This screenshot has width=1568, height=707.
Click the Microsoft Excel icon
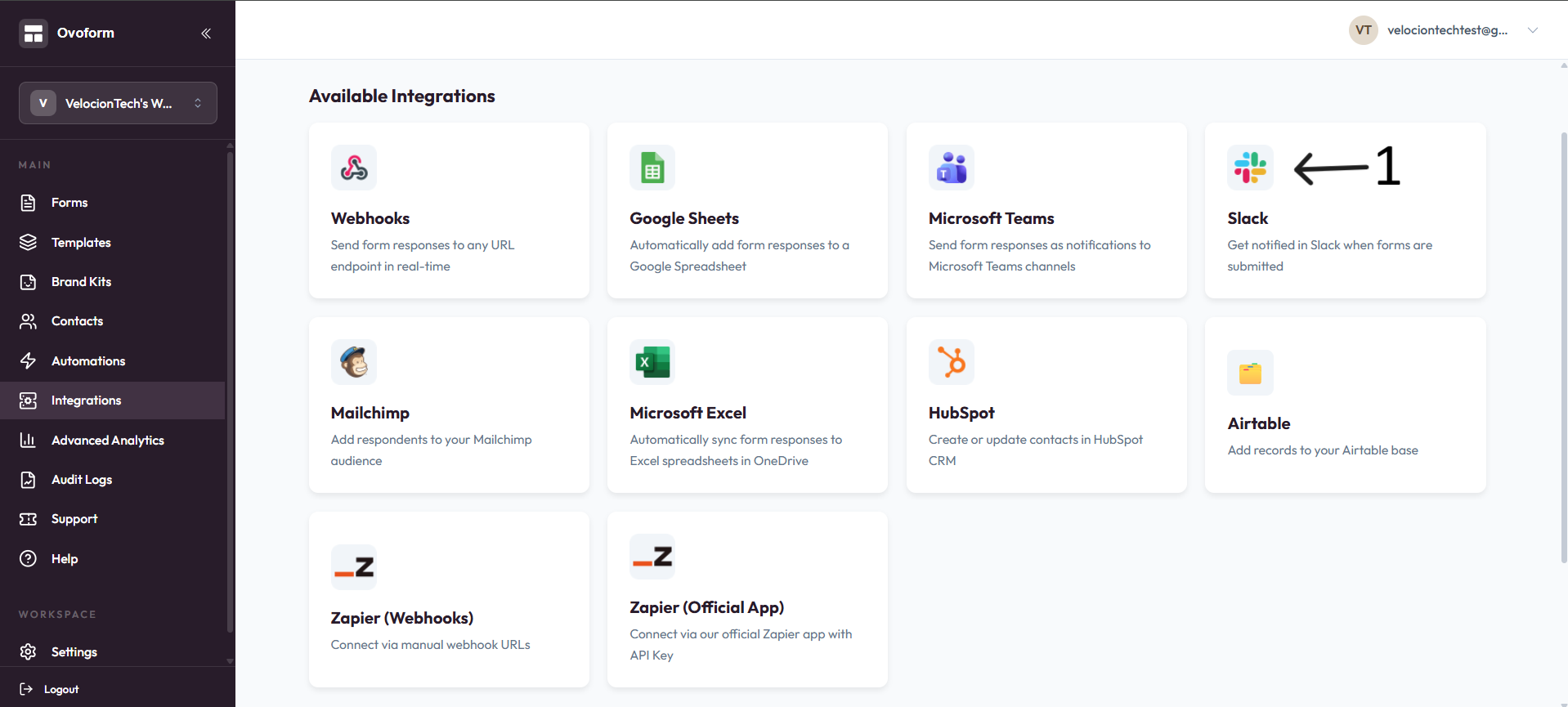coord(652,362)
